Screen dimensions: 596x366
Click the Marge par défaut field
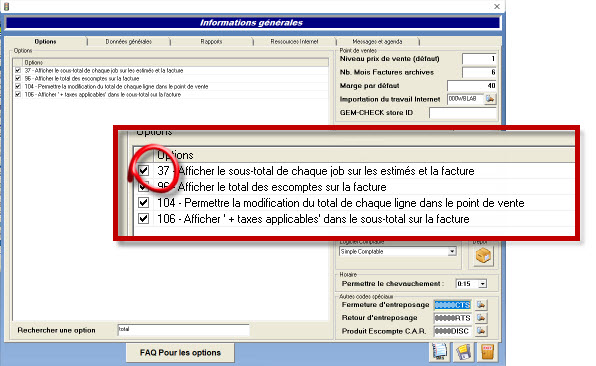tap(472, 86)
